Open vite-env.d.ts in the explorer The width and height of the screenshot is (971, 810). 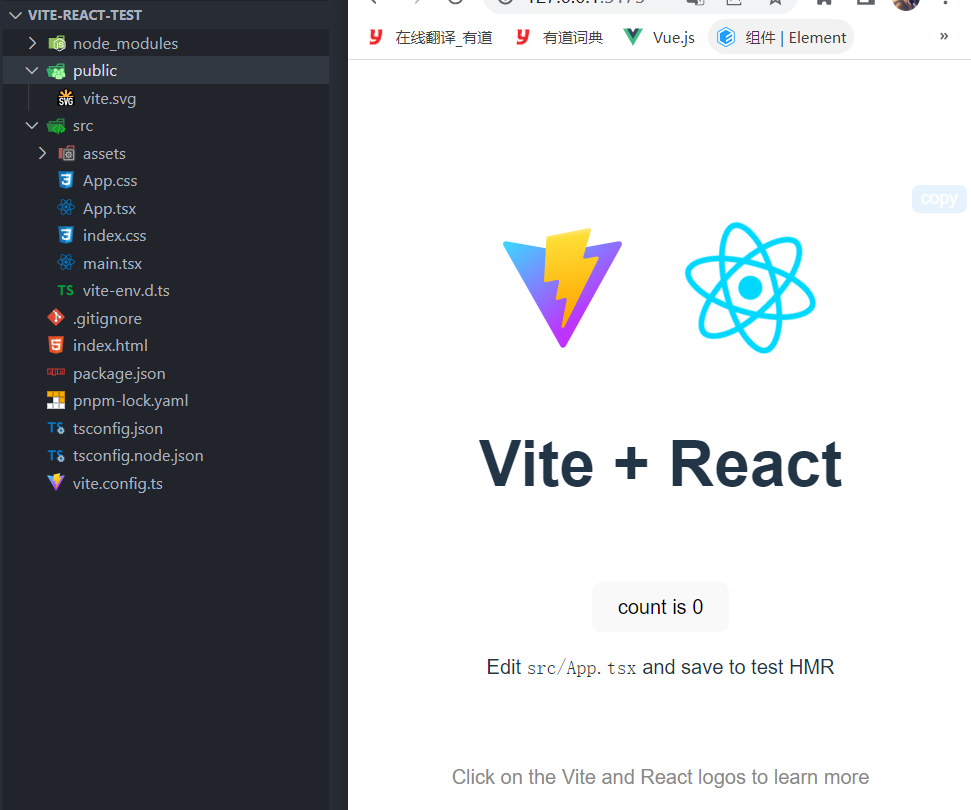[126, 290]
